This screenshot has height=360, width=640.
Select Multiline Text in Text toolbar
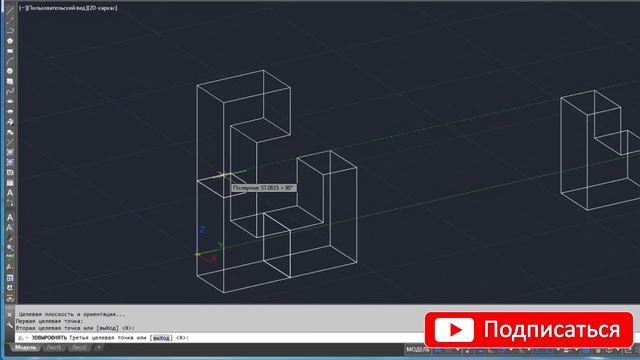click(10, 218)
